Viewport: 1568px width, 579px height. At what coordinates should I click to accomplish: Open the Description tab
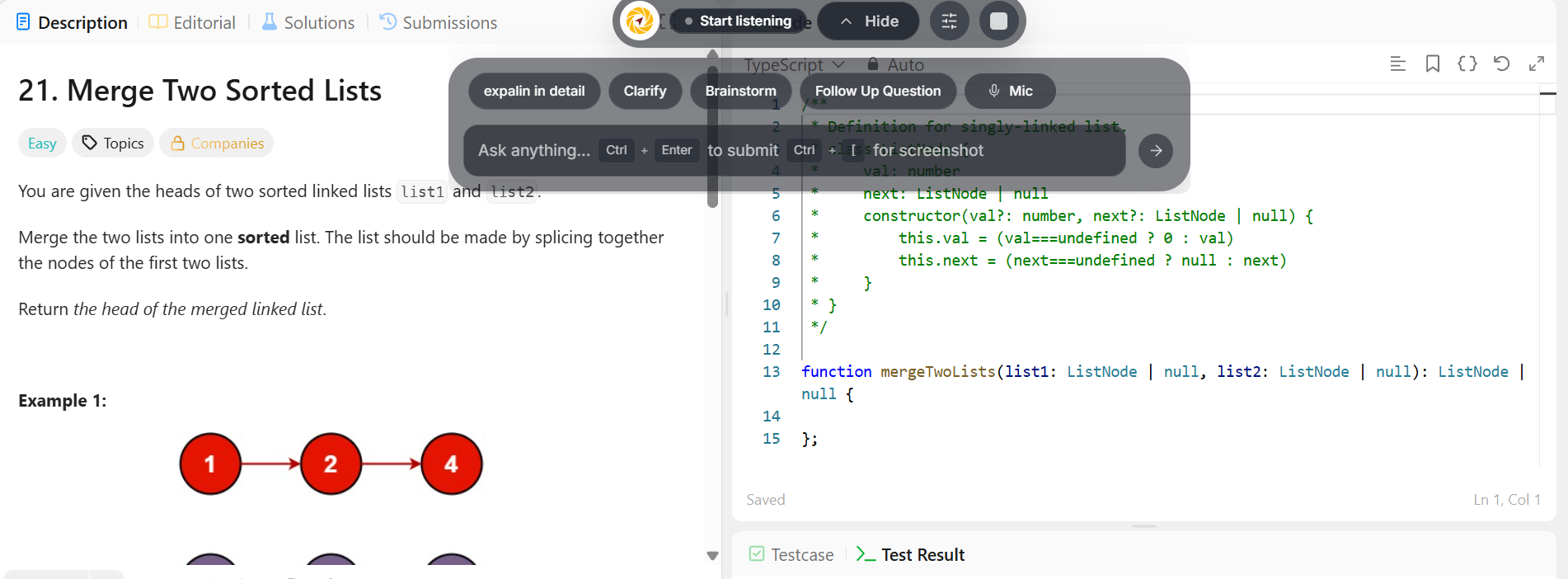pyautogui.click(x=72, y=22)
